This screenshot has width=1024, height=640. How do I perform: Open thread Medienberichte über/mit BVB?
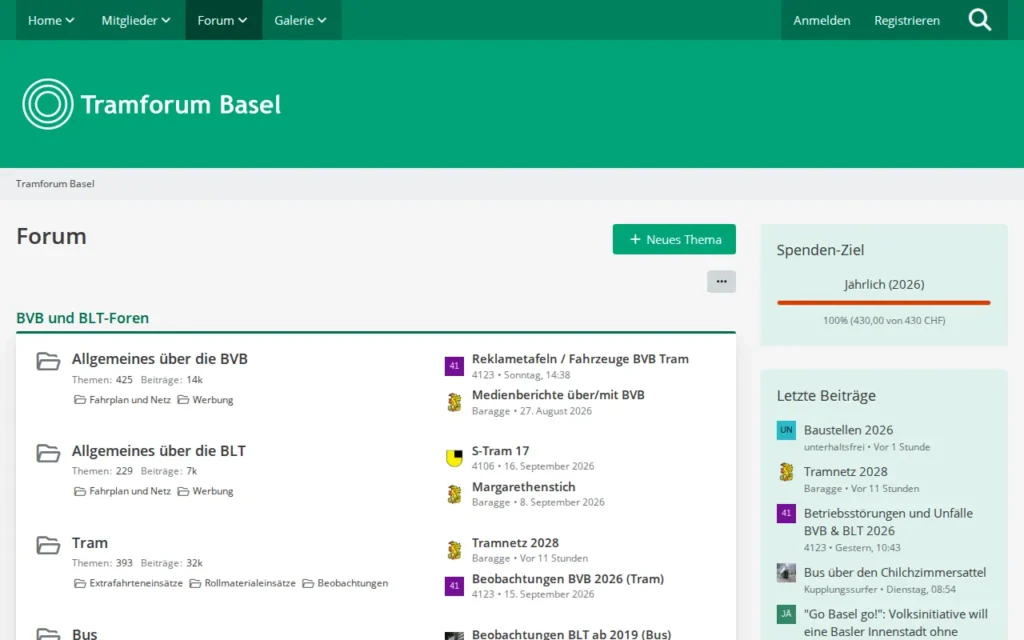click(x=558, y=394)
